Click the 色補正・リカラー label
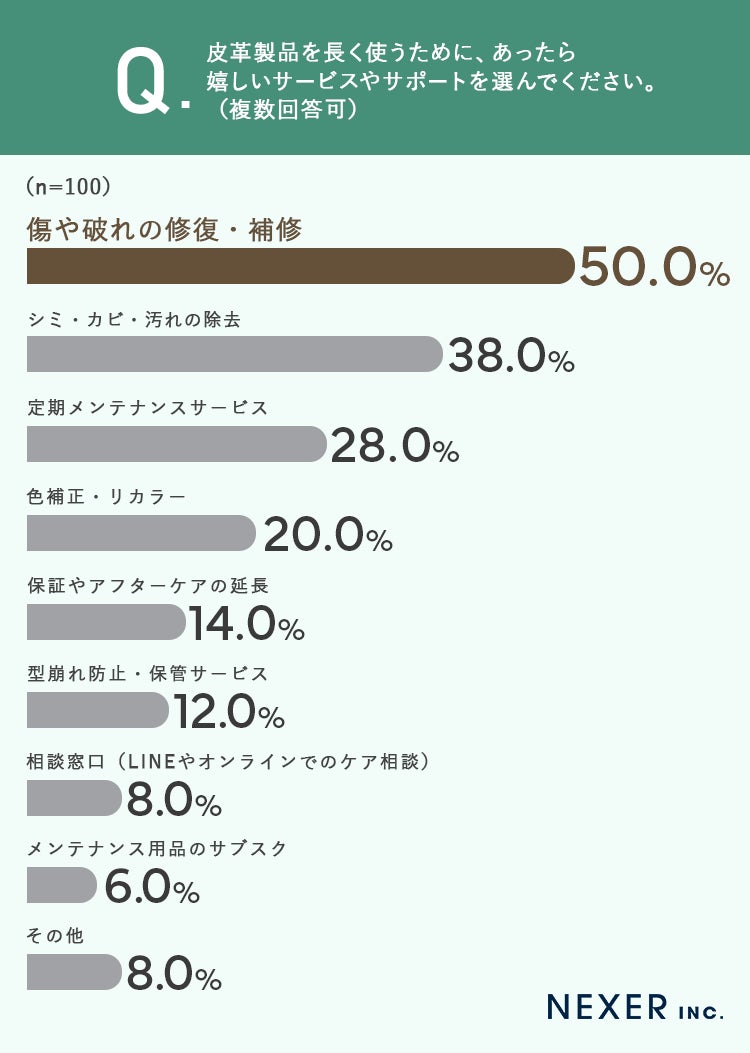The height and width of the screenshot is (1053, 750). pyautogui.click(x=107, y=497)
